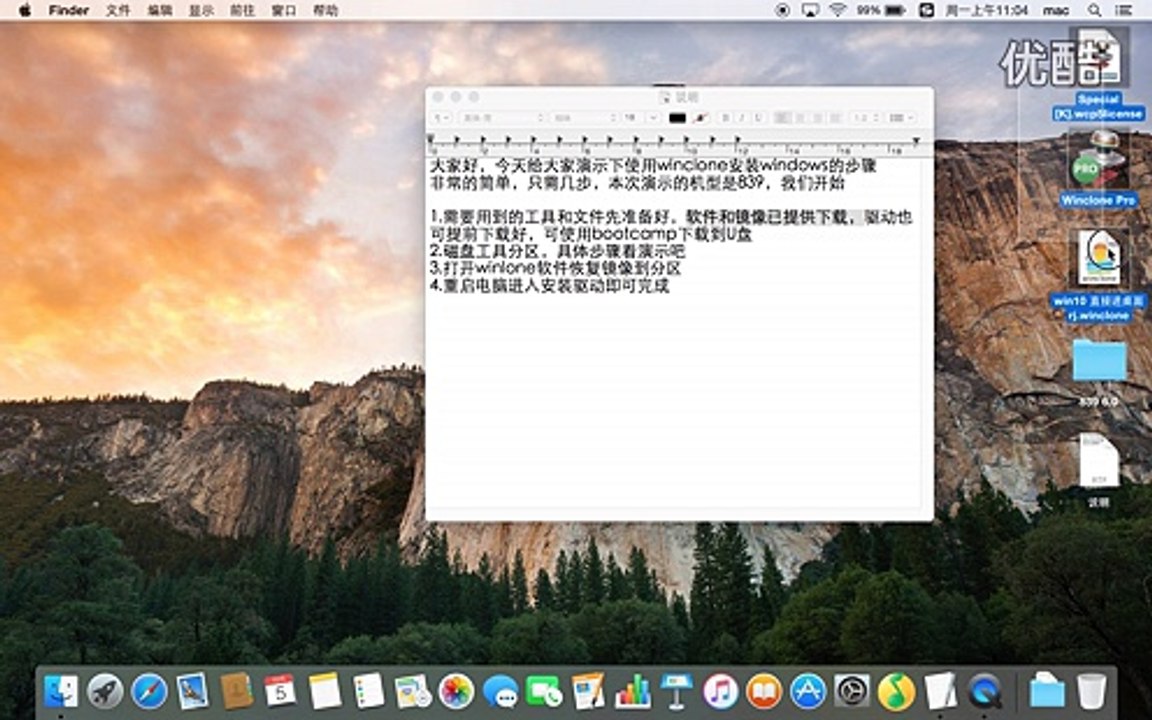1152x720 pixels.
Task: Open Contacts book icon in Dock
Action: click(237, 691)
